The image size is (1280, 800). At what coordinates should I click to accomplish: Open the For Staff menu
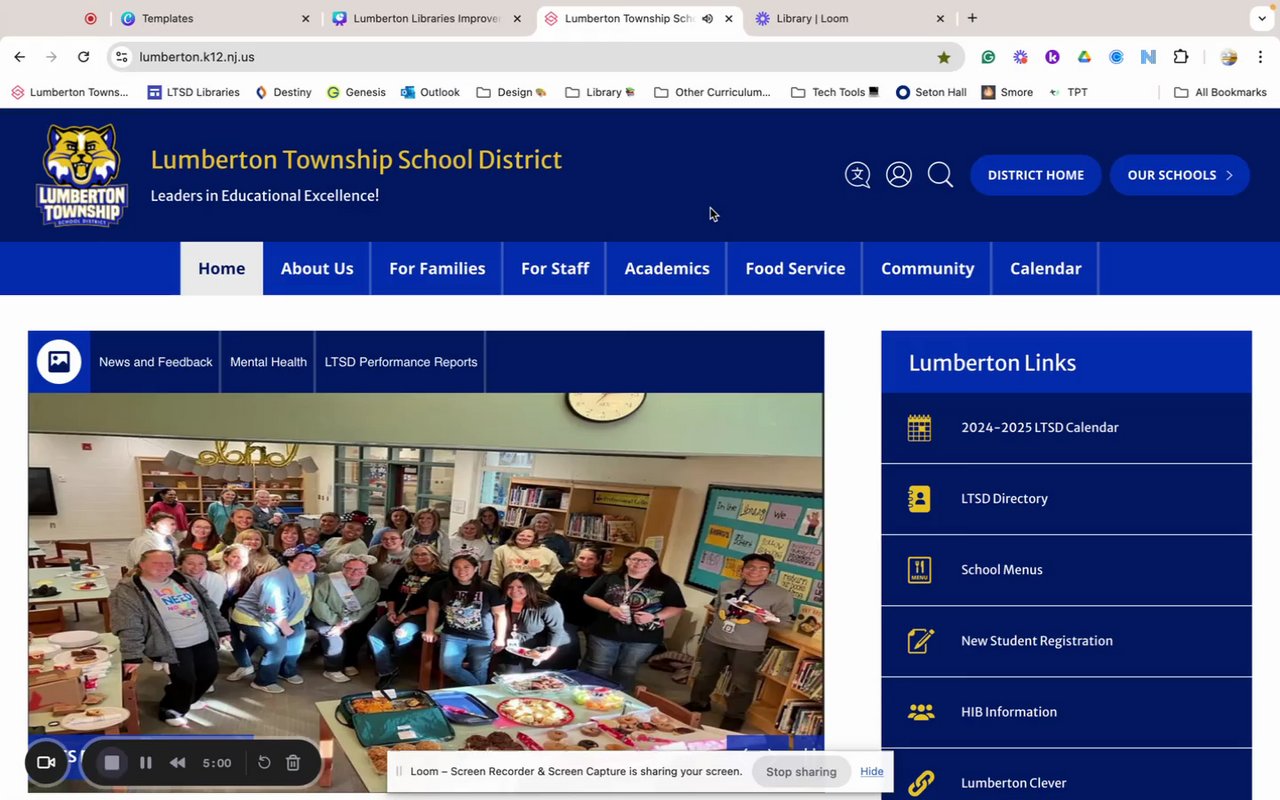pyautogui.click(x=555, y=268)
